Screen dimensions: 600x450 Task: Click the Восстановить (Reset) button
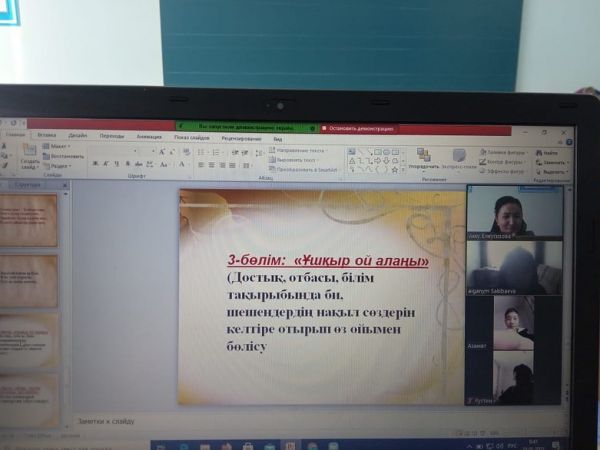(x=66, y=157)
